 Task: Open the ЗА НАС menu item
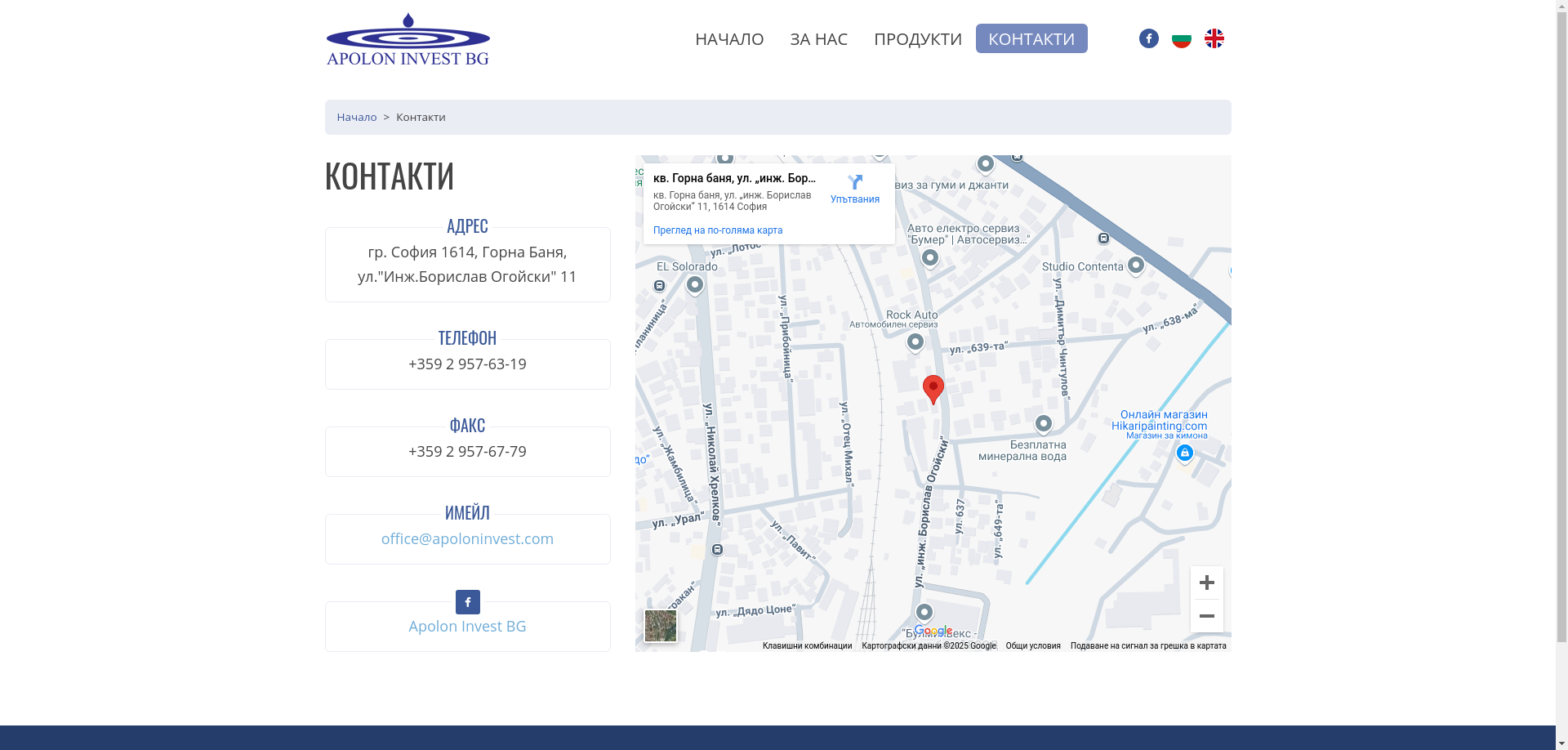817,38
